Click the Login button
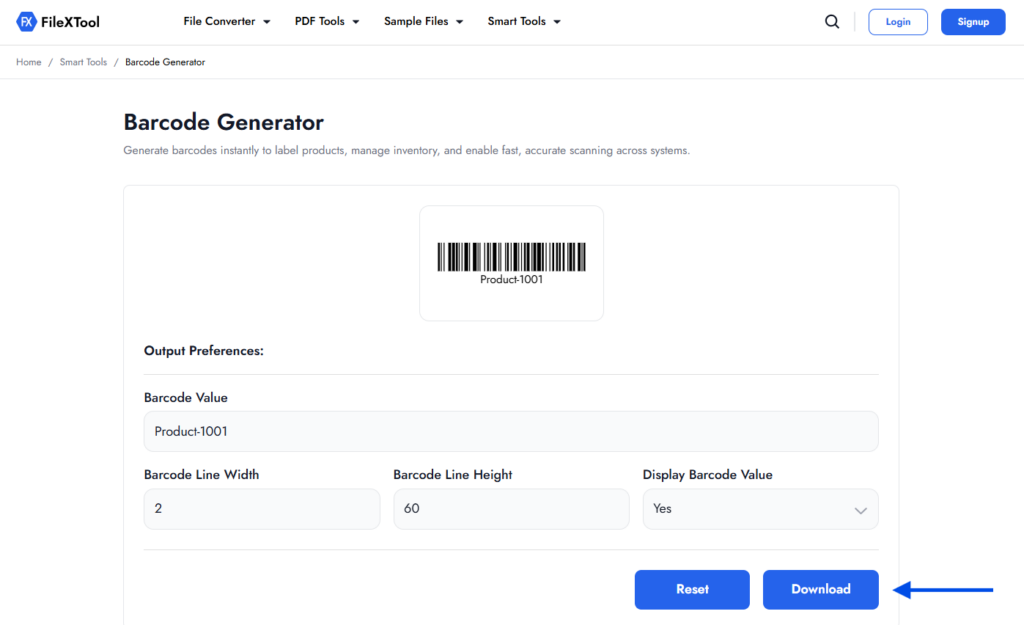This screenshot has width=1024, height=625. pos(897,21)
